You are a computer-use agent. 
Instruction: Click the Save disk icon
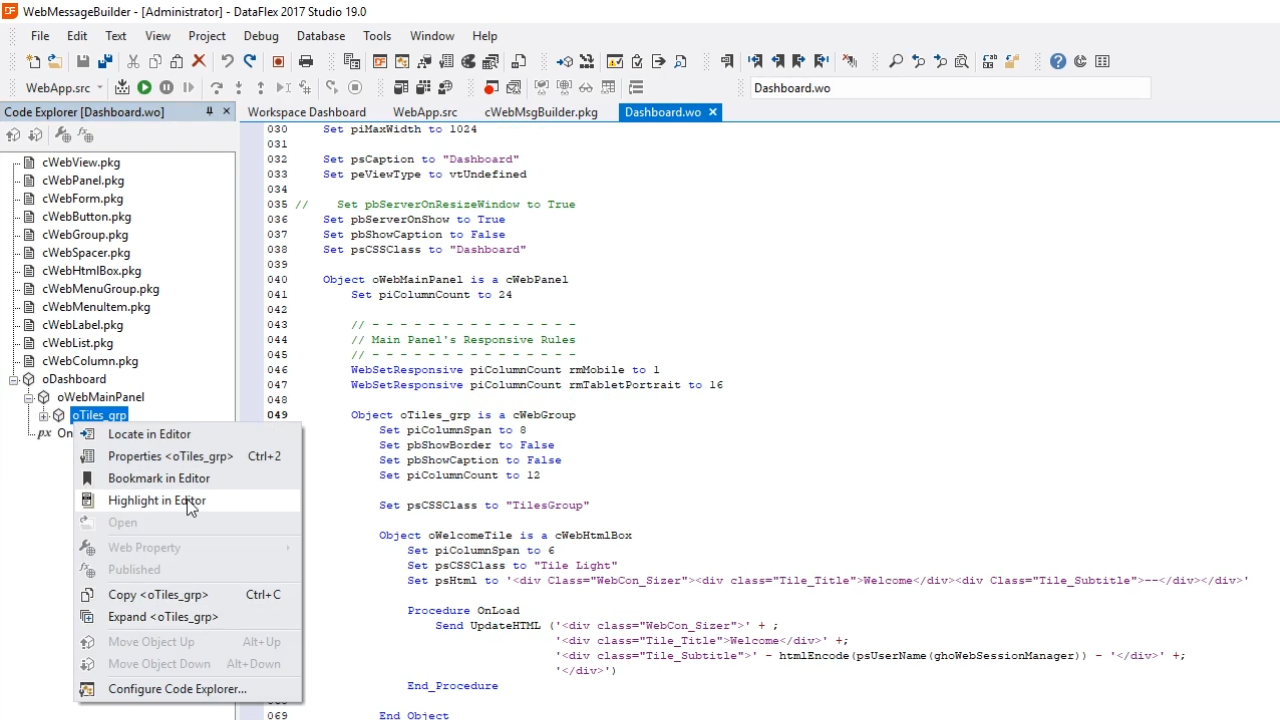(x=83, y=62)
